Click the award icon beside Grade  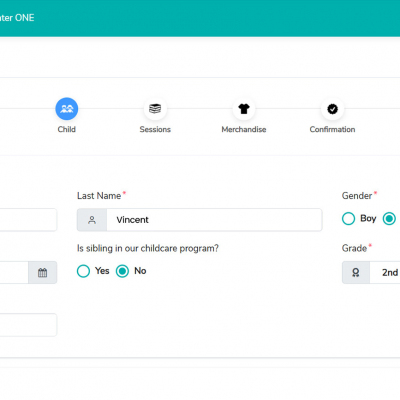[356, 272]
